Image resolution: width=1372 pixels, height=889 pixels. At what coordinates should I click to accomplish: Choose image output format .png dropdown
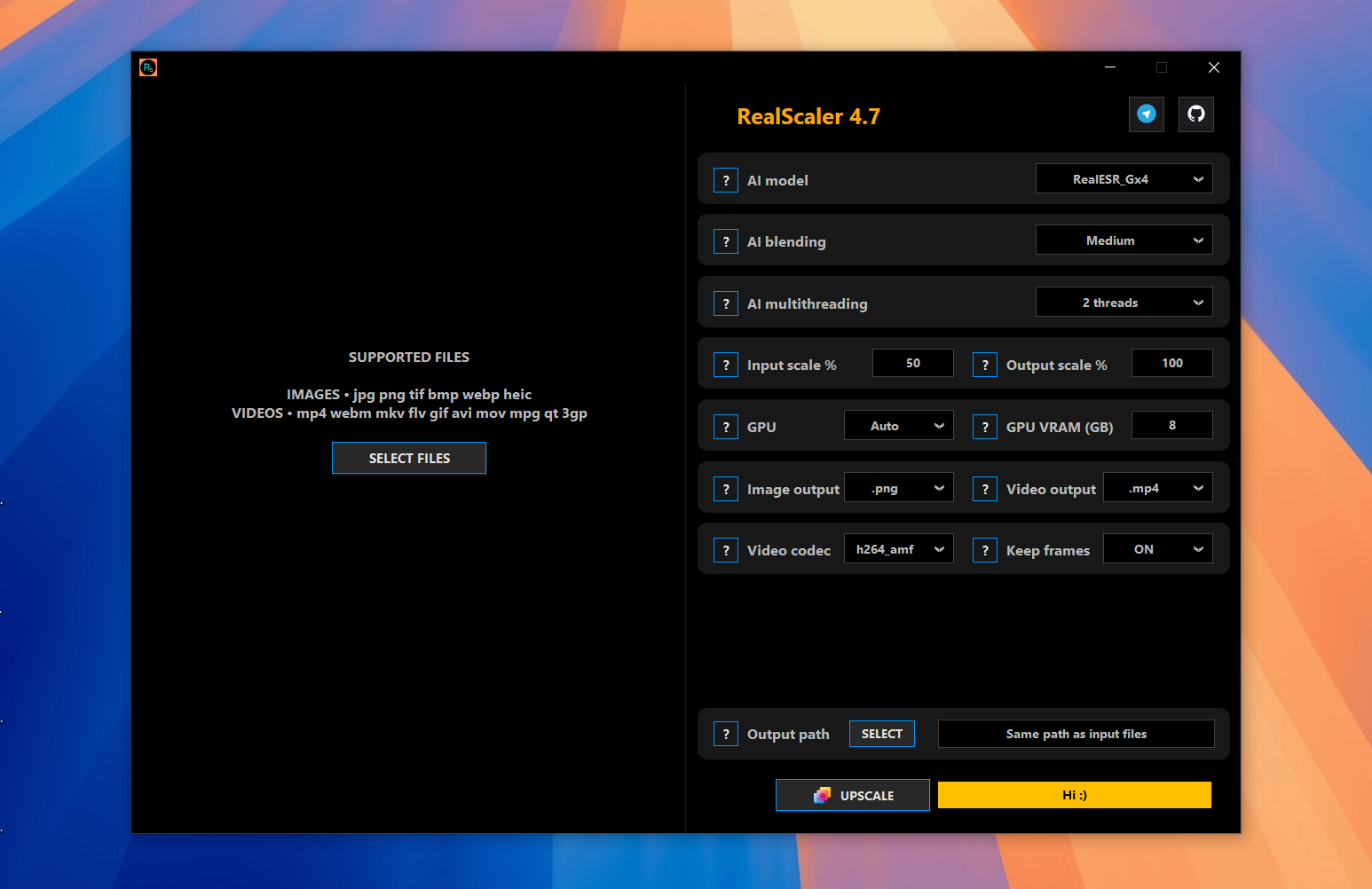tap(899, 488)
